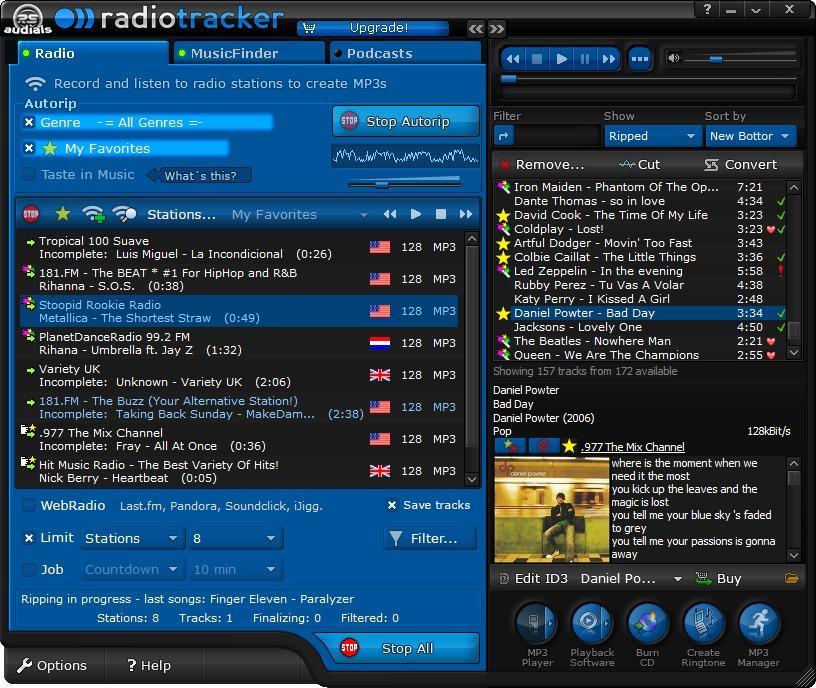Enable the WebRadio checkbox
The width and height of the screenshot is (816, 688).
pyautogui.click(x=29, y=505)
